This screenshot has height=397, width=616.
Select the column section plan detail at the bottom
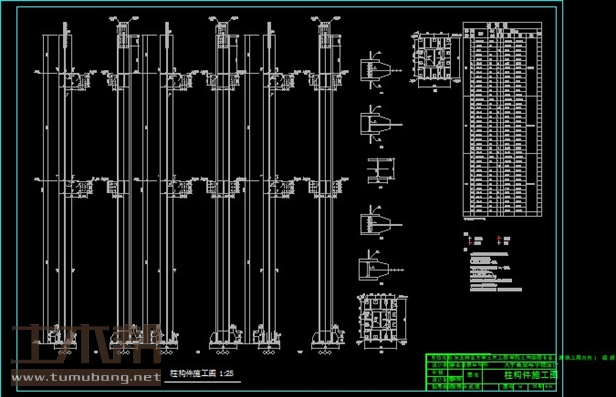(382, 321)
